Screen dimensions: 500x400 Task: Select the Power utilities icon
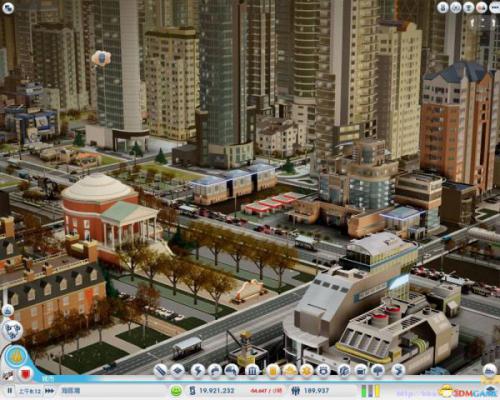coord(198,370)
